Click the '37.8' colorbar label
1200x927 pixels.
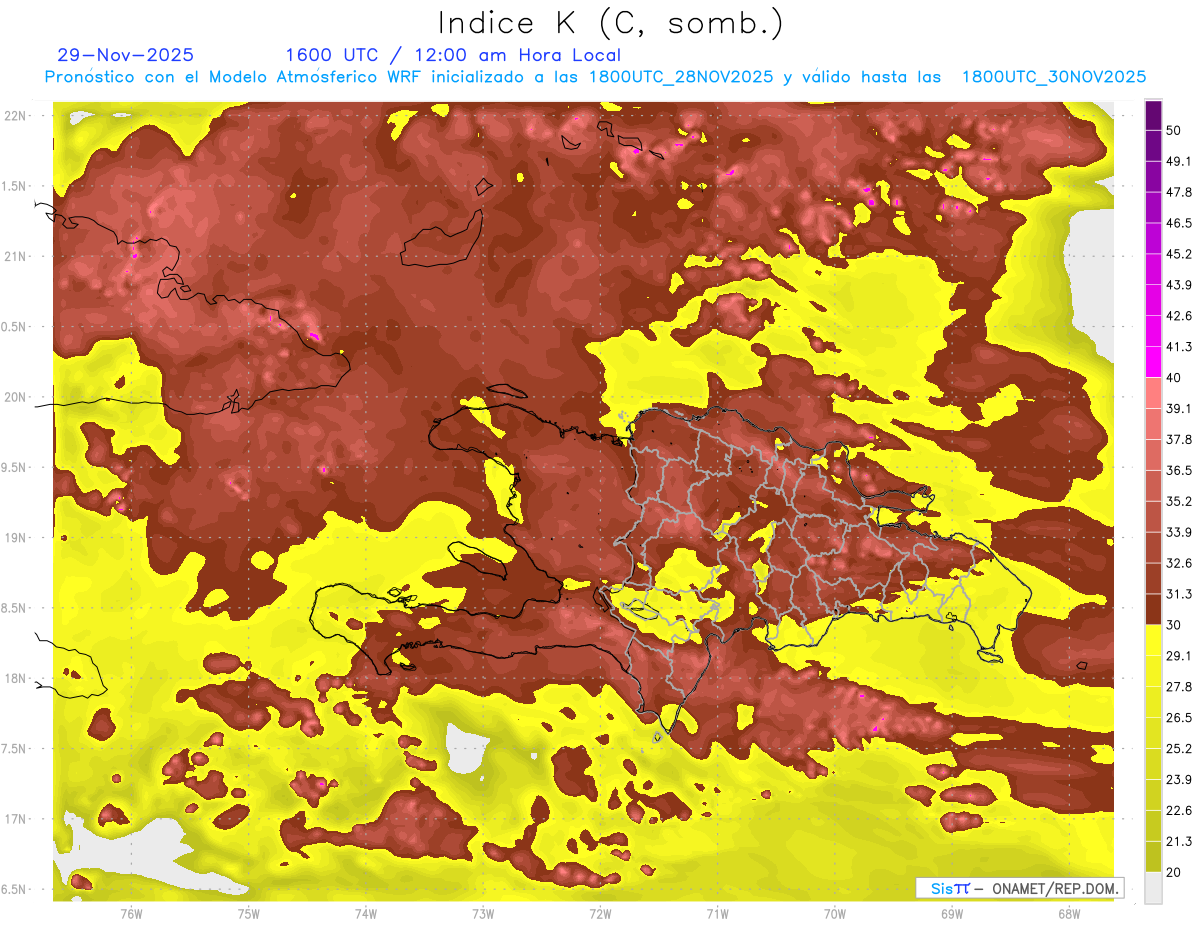pos(1179,439)
